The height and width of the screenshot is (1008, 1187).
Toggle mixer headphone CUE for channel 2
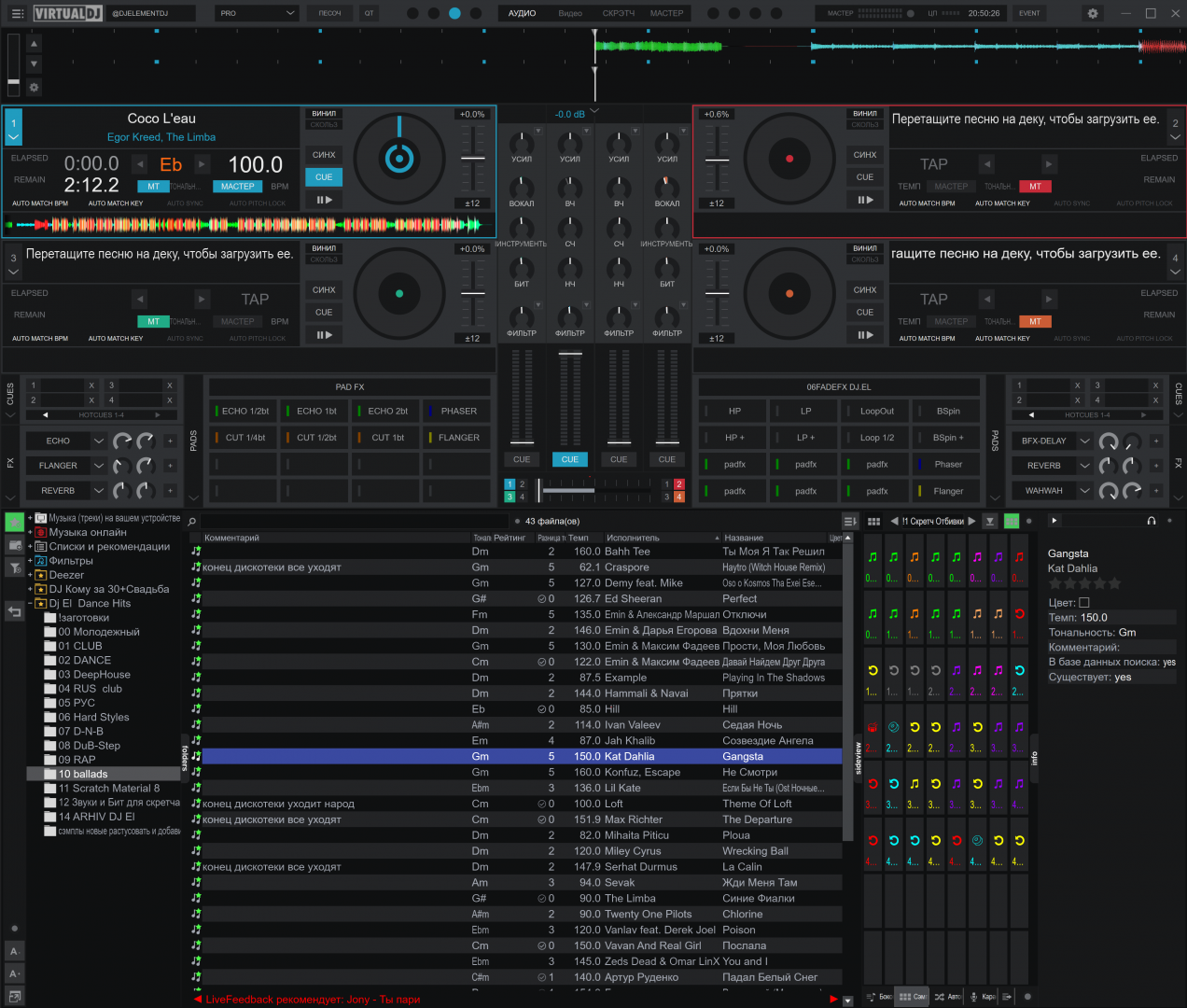click(x=570, y=459)
